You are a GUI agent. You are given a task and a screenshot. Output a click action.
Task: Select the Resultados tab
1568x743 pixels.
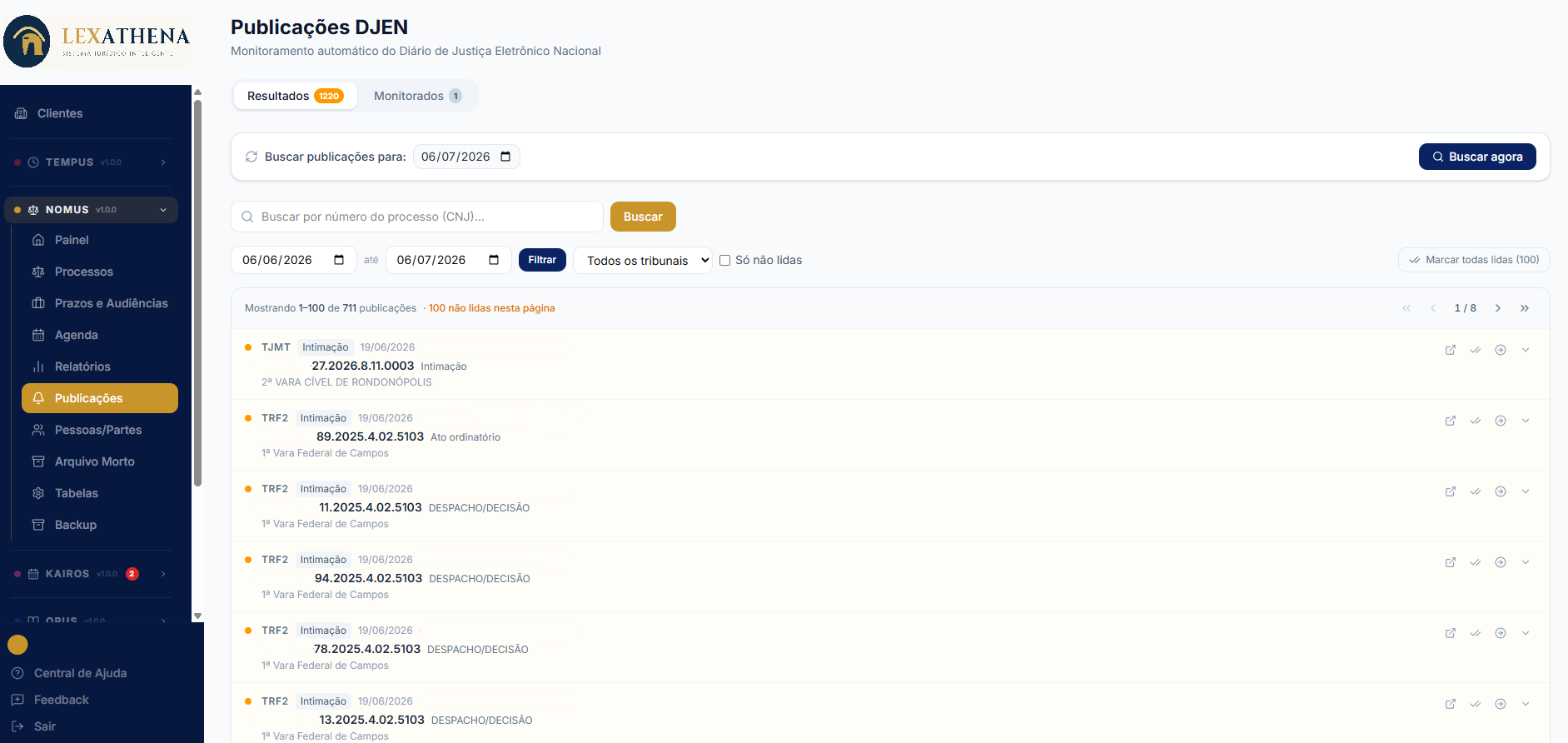pos(295,96)
